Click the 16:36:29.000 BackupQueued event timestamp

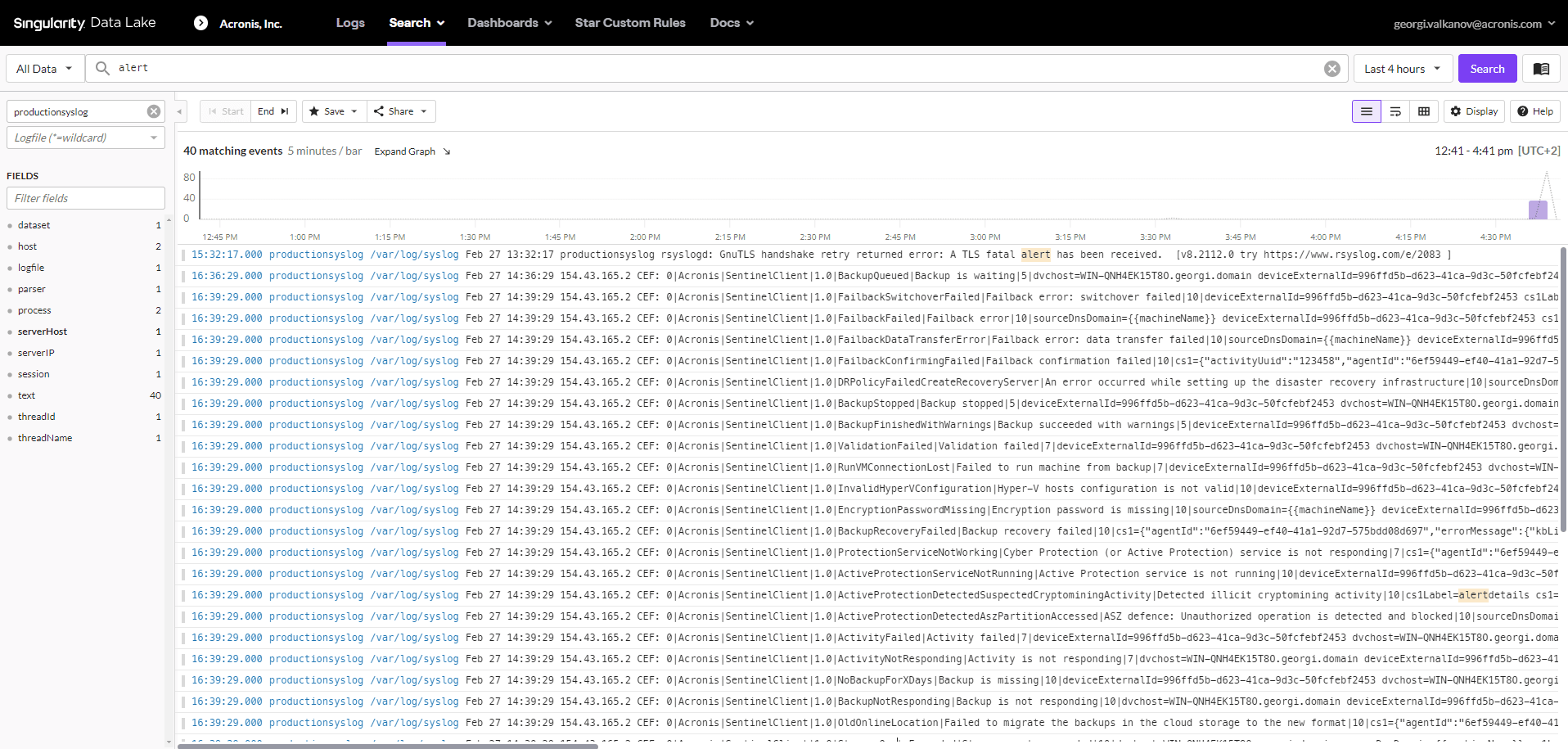[x=227, y=276]
